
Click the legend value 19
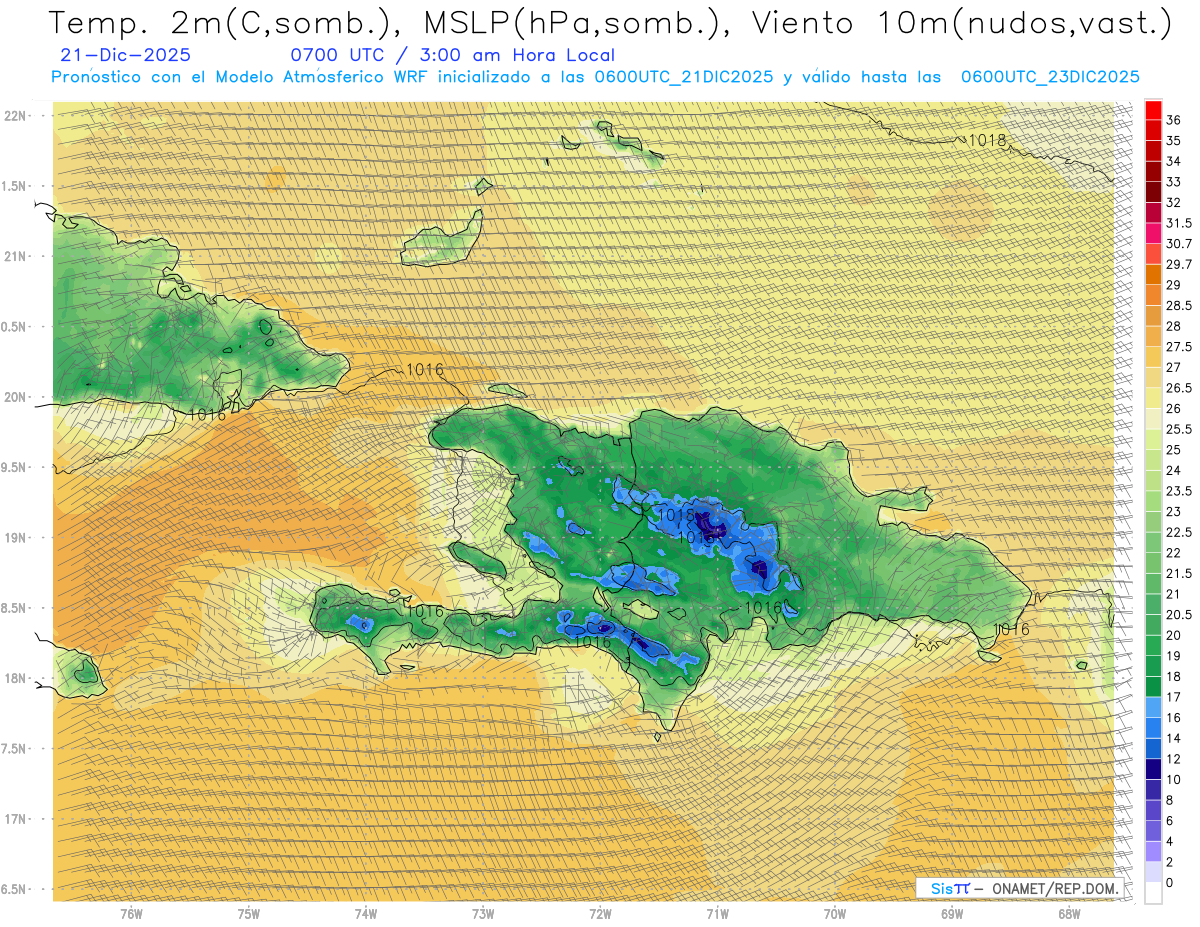(1173, 656)
